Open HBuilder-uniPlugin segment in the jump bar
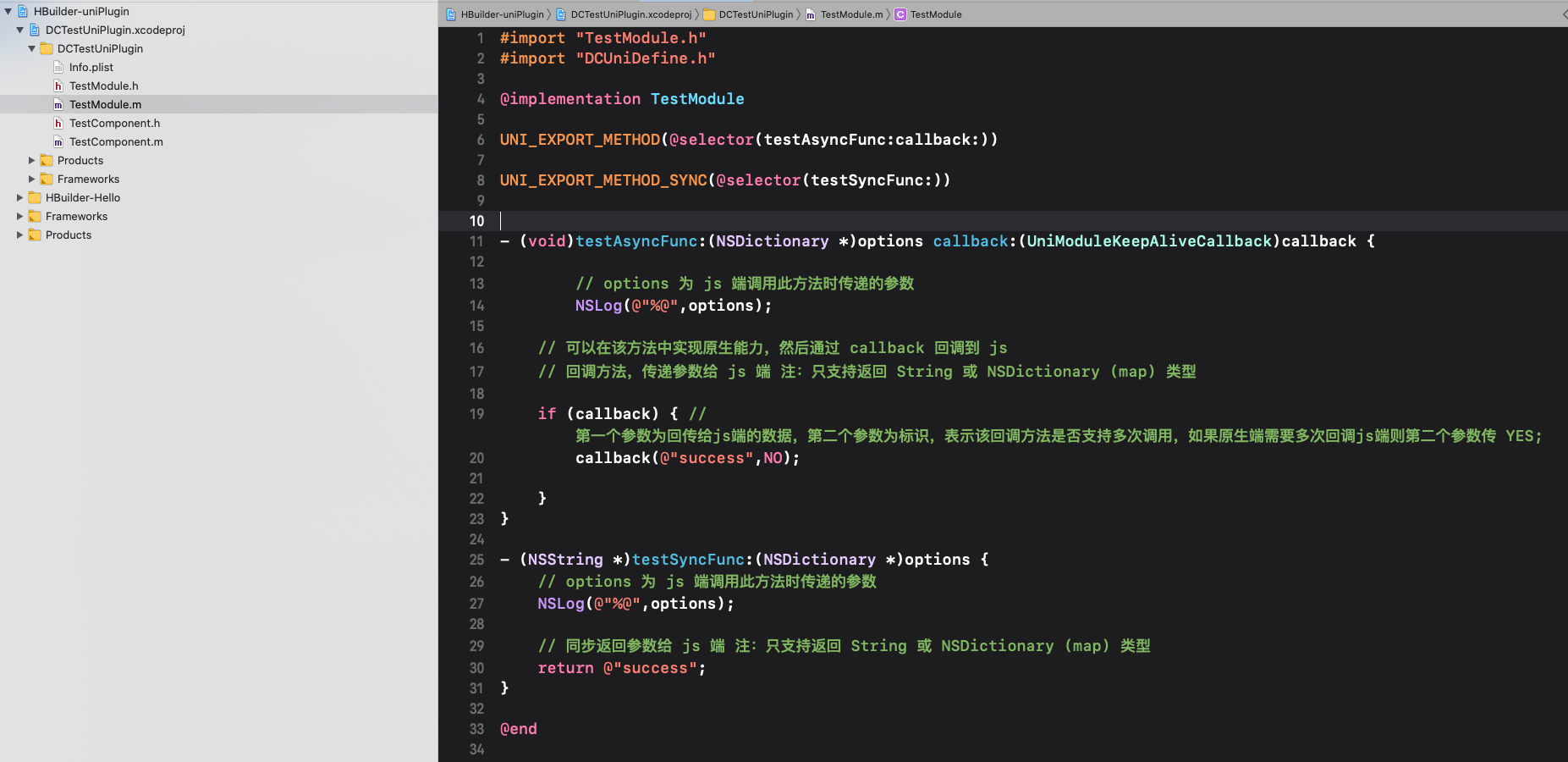 pos(495,14)
